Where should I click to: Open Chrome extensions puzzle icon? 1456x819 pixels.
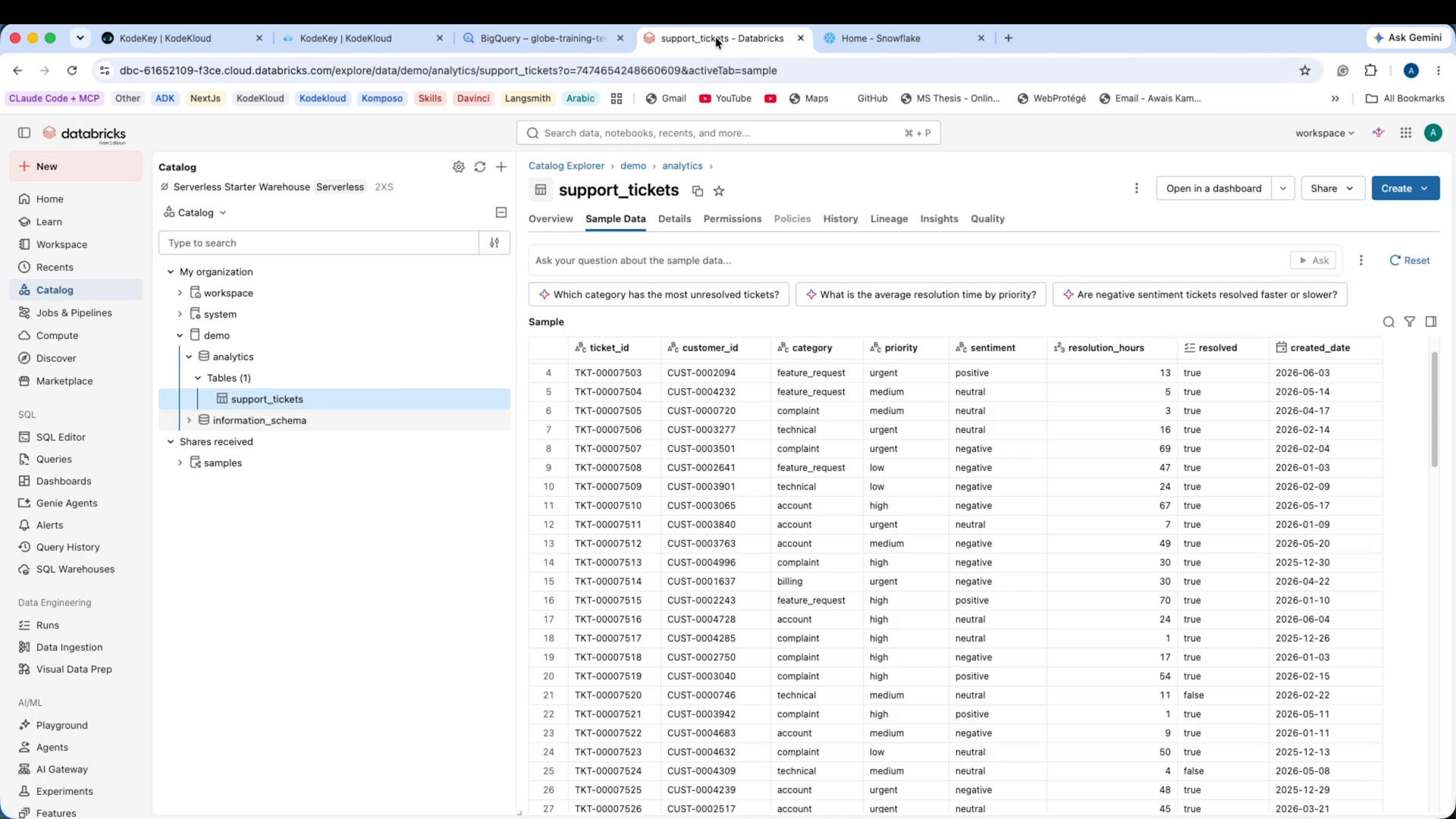1370,71
